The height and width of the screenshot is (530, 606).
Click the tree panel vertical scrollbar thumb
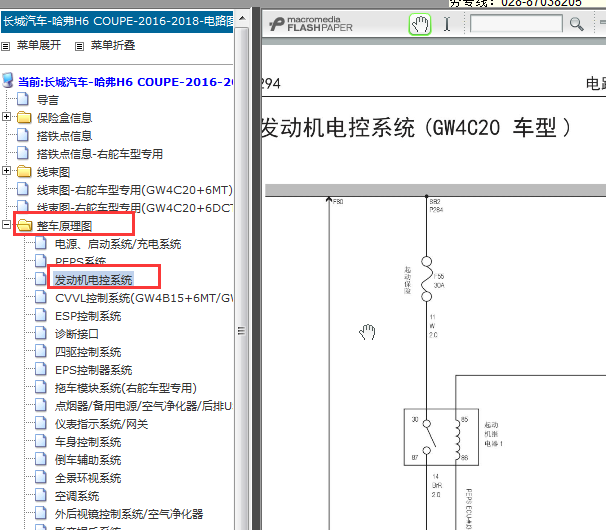[x=242, y=331]
